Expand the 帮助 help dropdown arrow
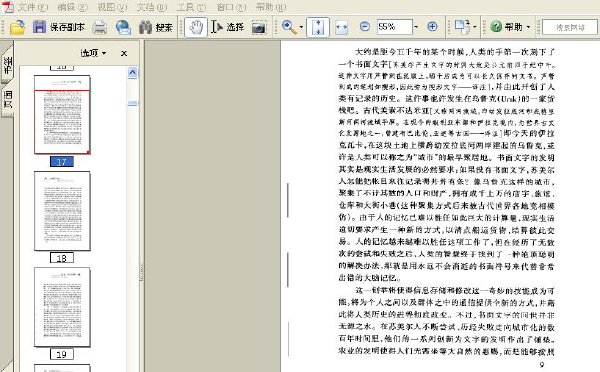600x372 pixels. coord(528,27)
